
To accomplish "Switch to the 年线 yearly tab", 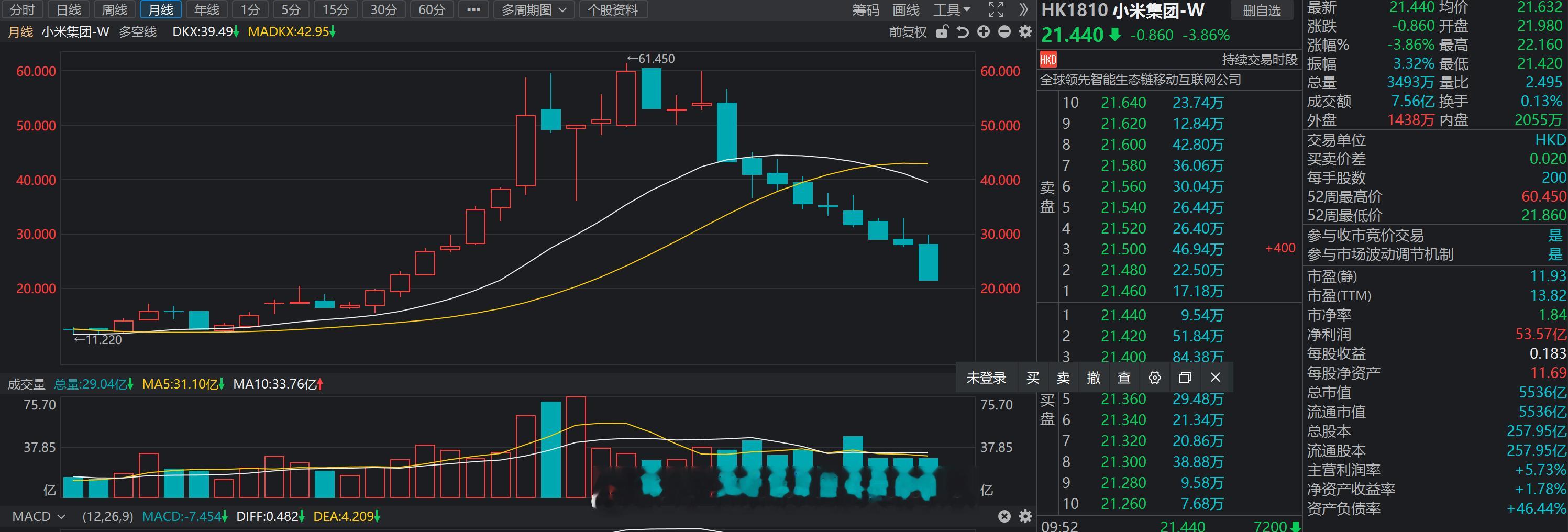I will (x=206, y=10).
